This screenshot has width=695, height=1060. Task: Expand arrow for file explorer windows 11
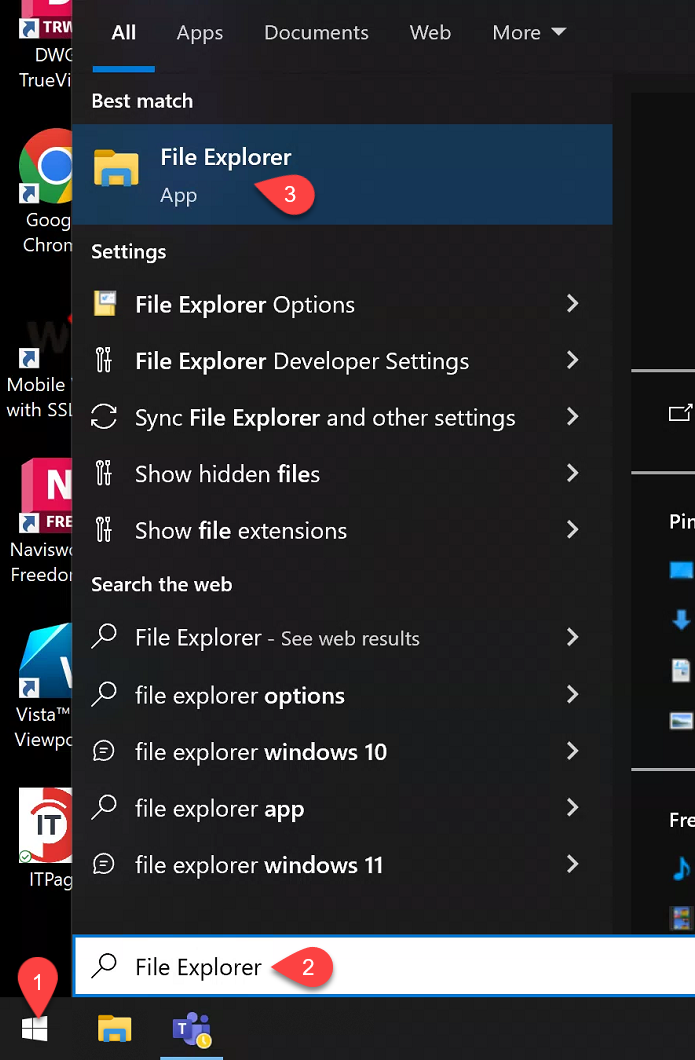[x=572, y=864]
